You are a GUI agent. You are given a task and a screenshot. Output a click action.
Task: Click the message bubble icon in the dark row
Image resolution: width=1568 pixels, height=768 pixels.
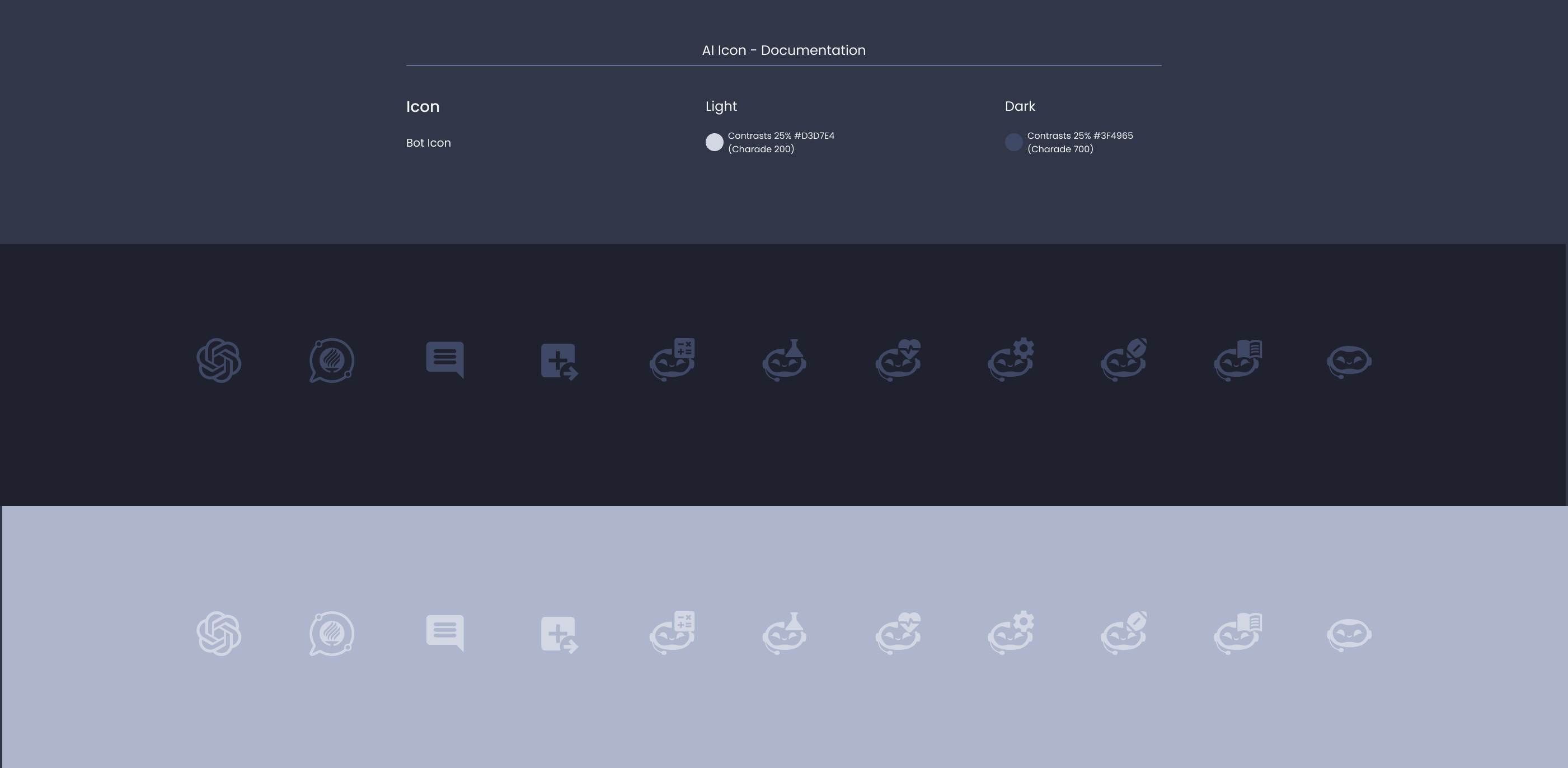click(x=445, y=360)
